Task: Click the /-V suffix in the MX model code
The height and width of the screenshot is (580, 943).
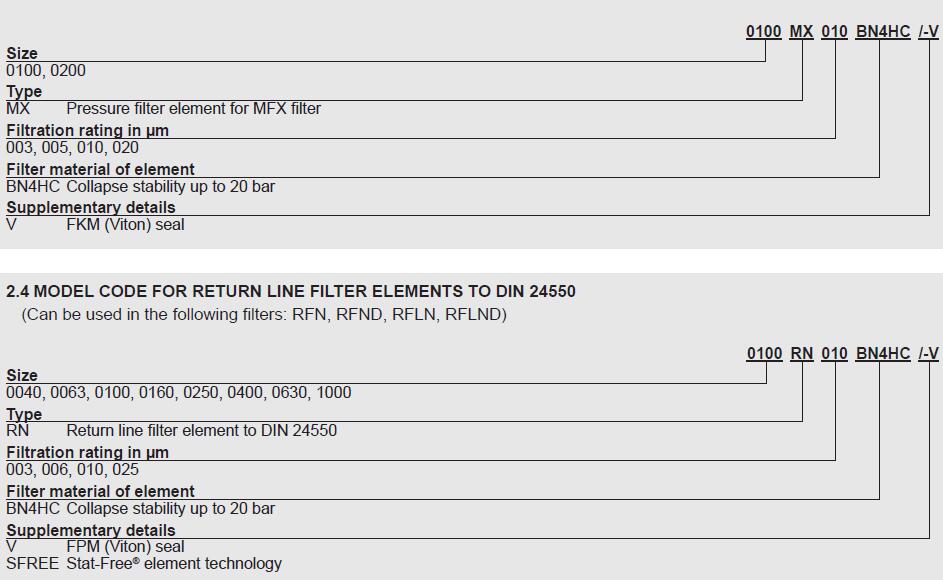Action: pyautogui.click(x=929, y=32)
